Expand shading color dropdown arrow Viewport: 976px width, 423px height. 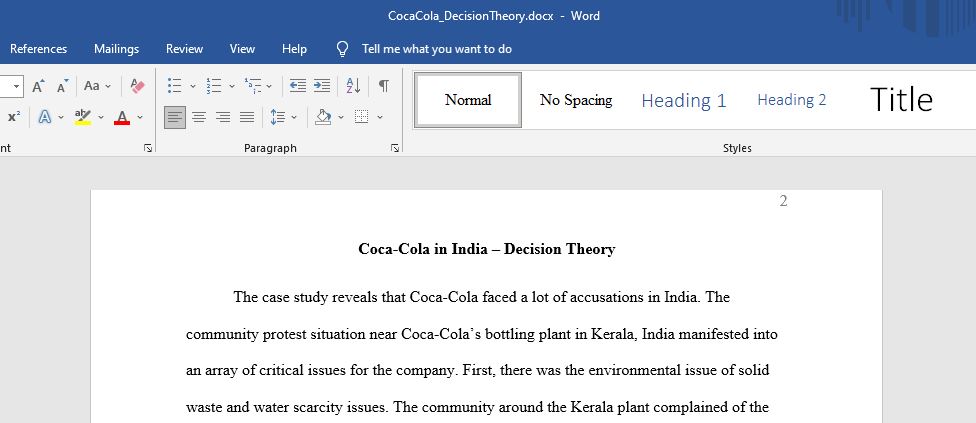pyautogui.click(x=340, y=117)
